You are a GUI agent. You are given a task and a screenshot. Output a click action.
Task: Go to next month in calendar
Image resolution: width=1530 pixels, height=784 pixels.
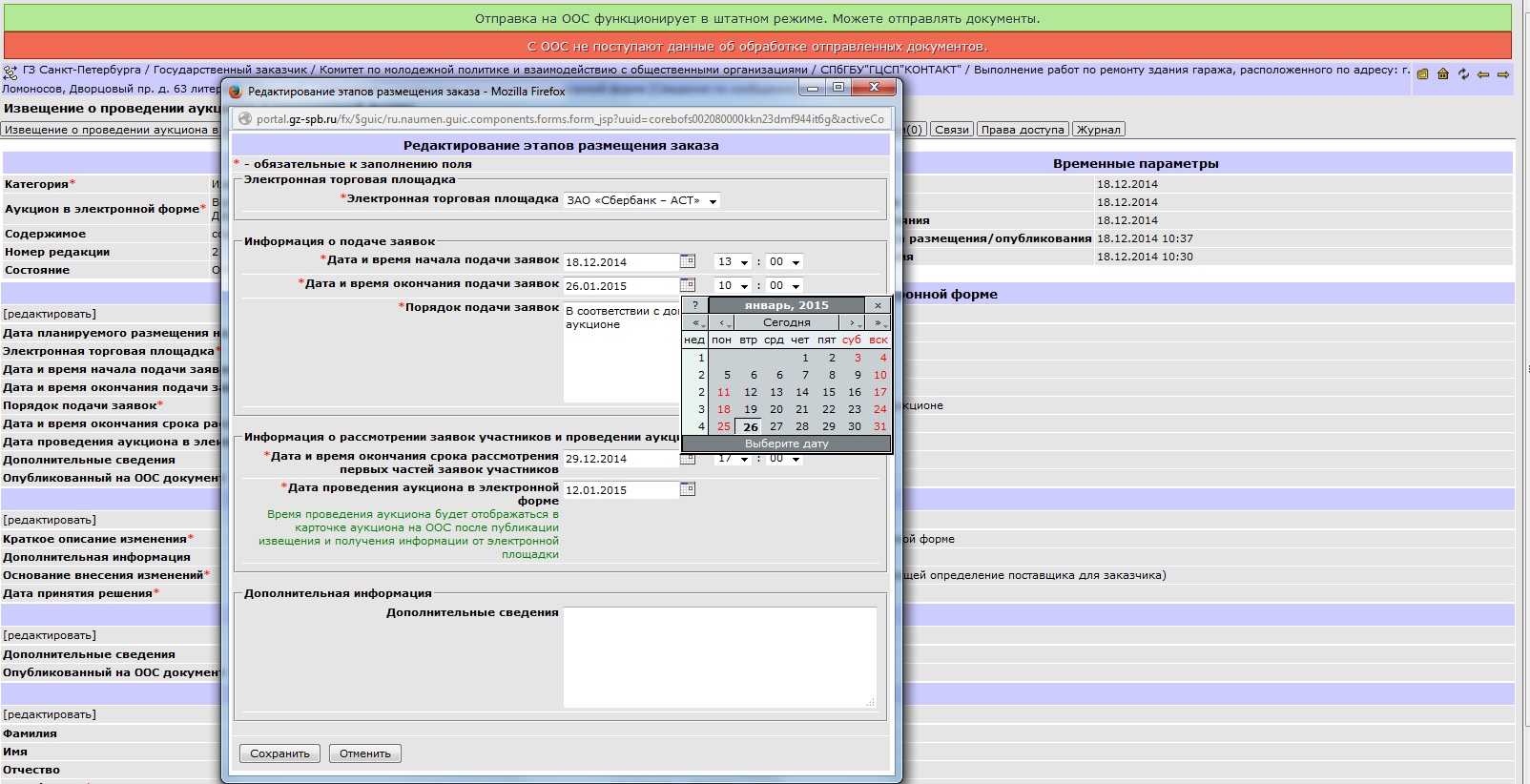pyautogui.click(x=853, y=323)
